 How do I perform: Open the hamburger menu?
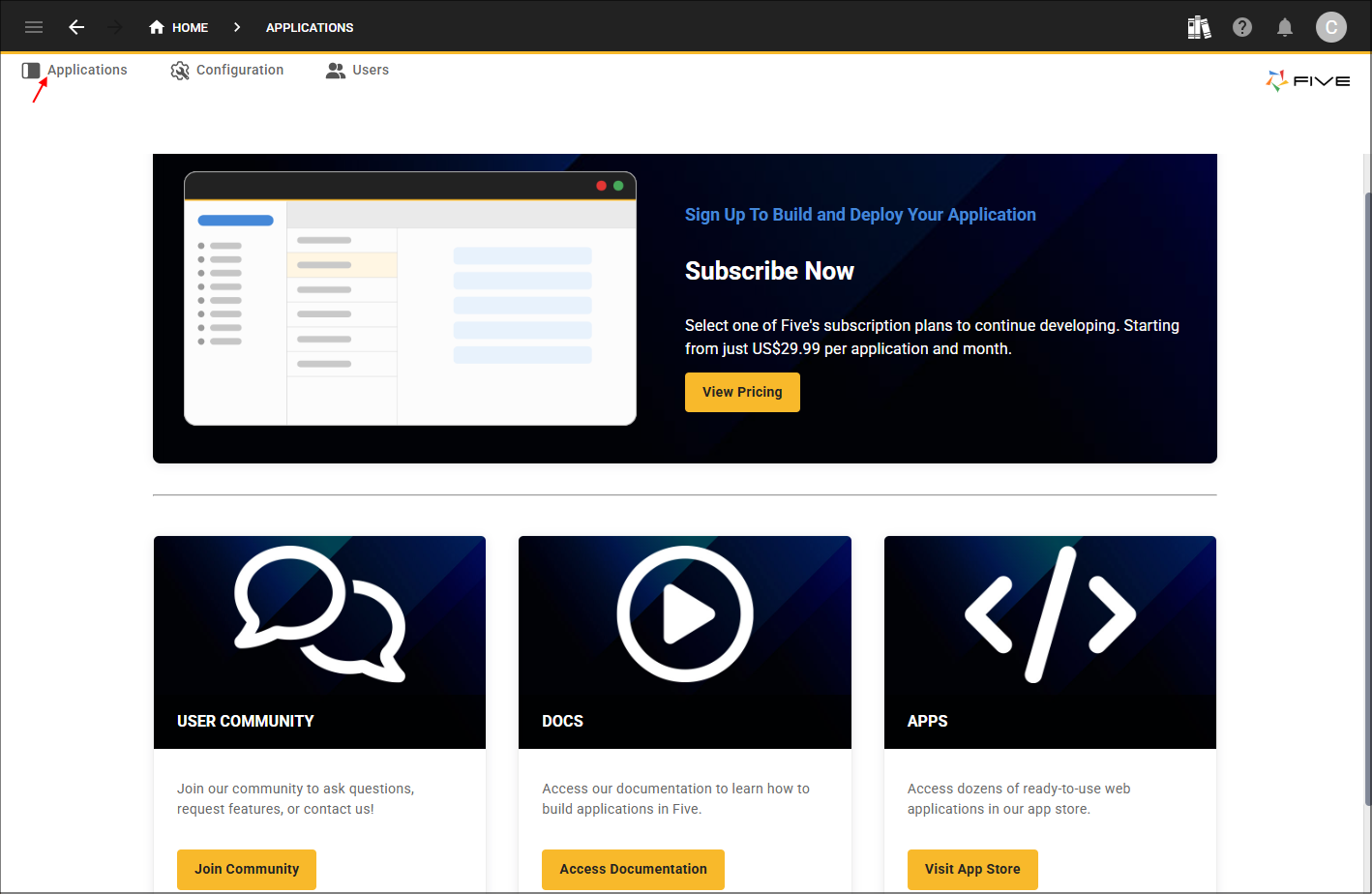pyautogui.click(x=34, y=27)
